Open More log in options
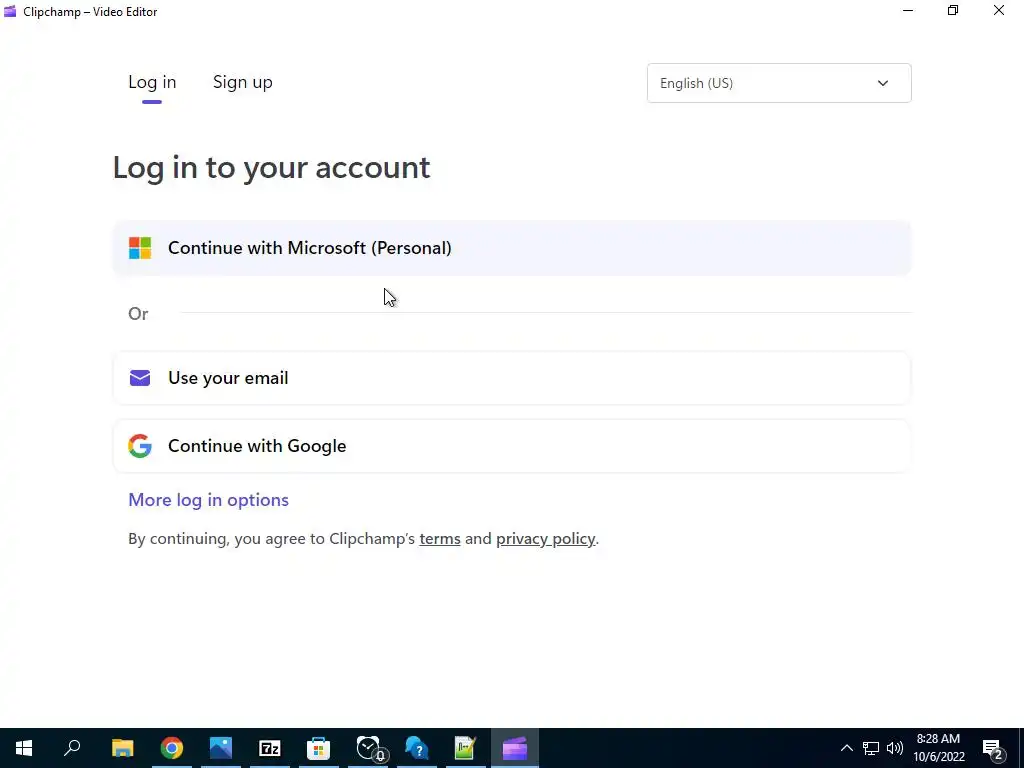Screen dimensions: 1024x768 pos(208,500)
